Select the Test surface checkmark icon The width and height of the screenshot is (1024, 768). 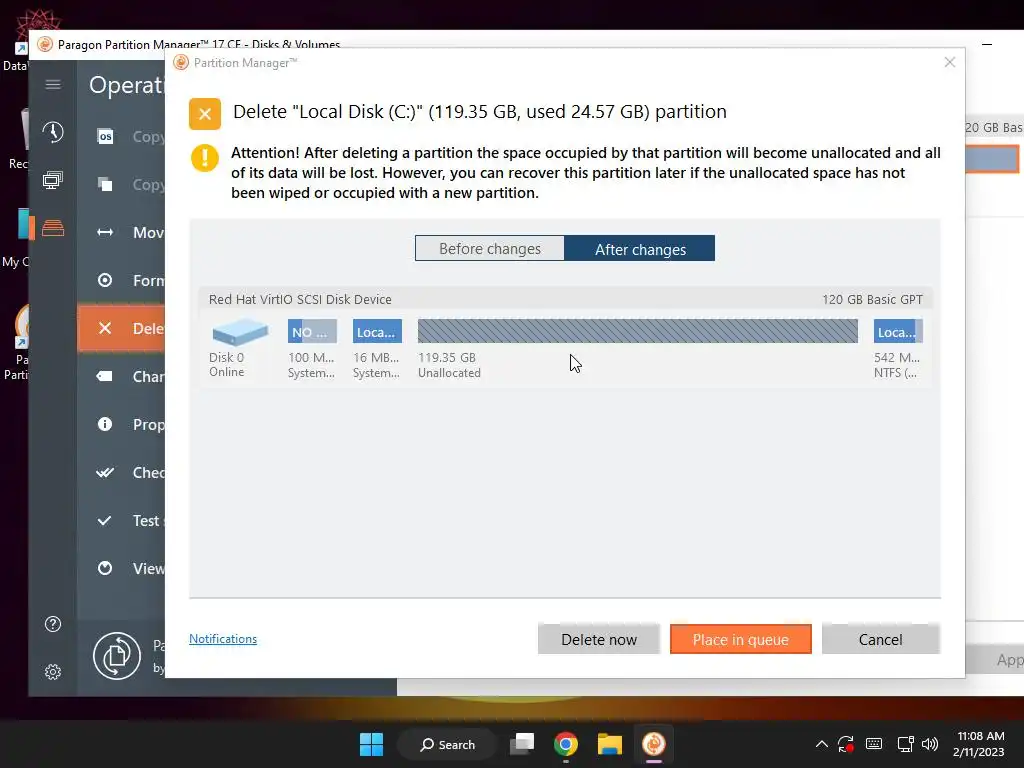click(104, 520)
